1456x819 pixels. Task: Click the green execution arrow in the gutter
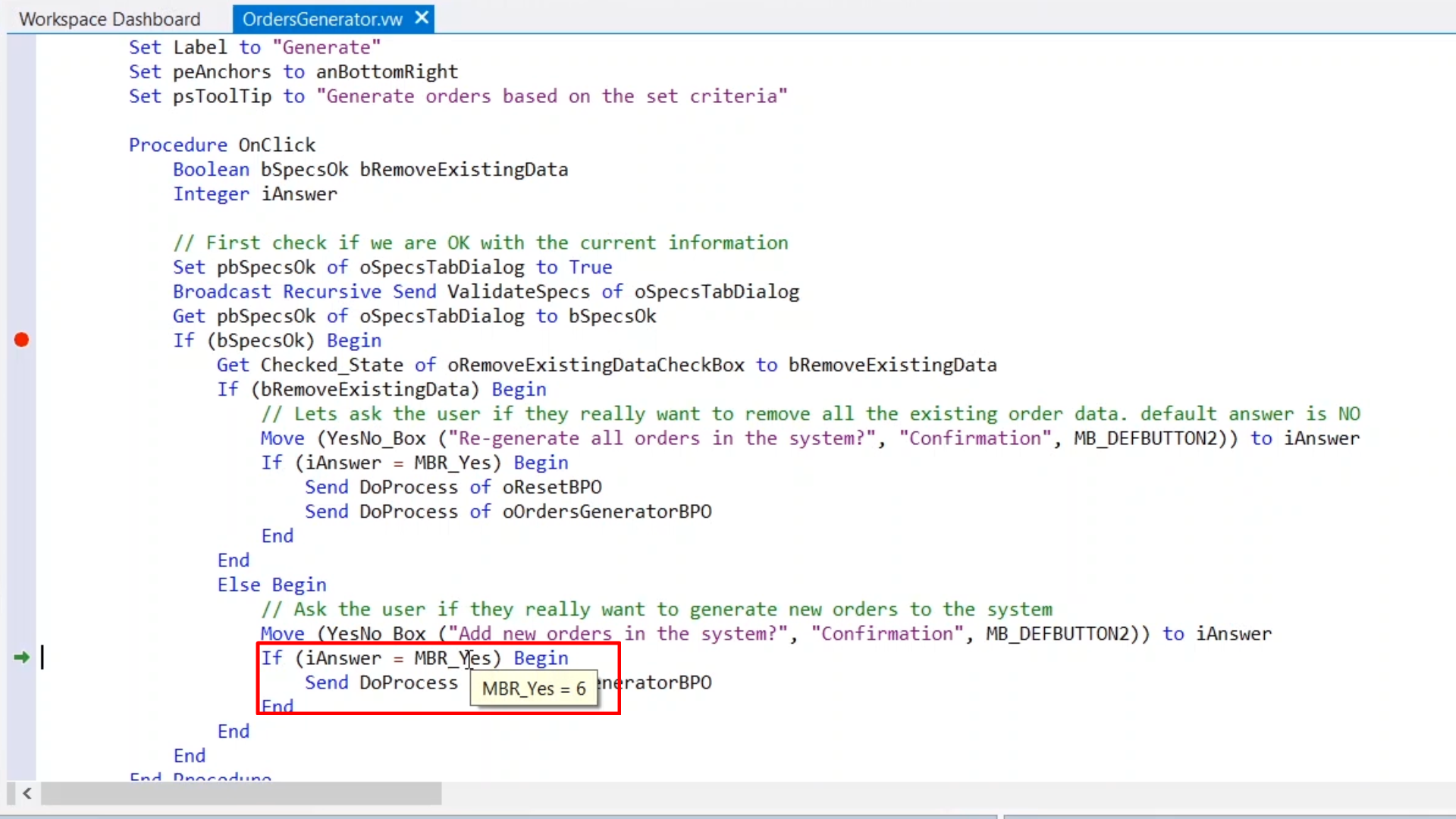coord(21,657)
